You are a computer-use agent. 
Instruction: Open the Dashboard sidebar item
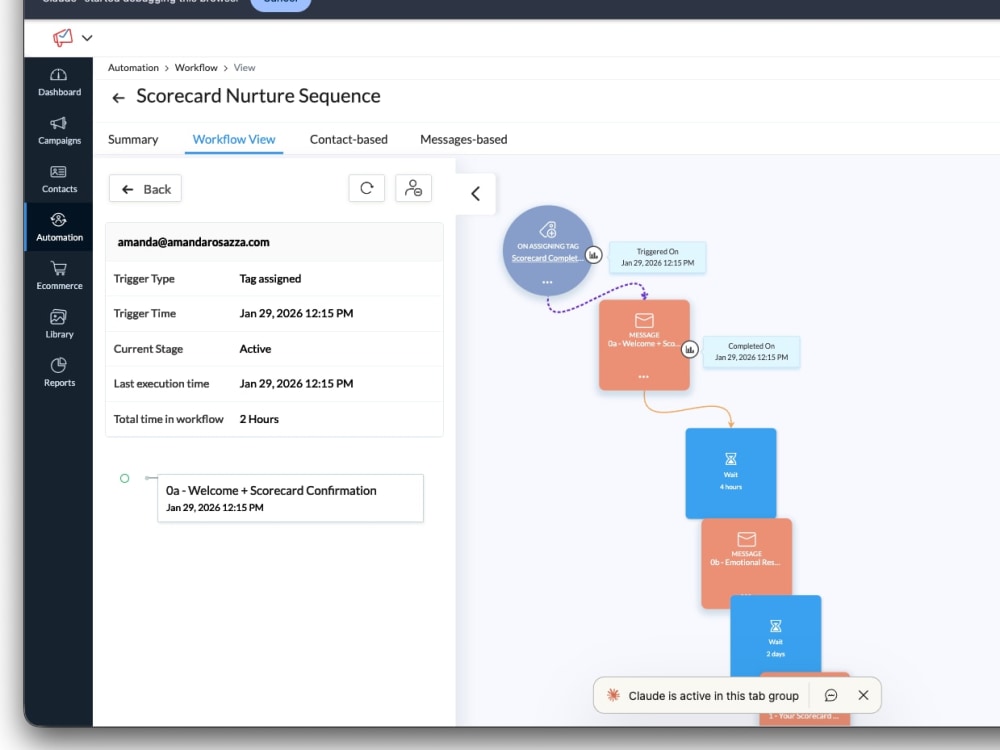[59, 82]
